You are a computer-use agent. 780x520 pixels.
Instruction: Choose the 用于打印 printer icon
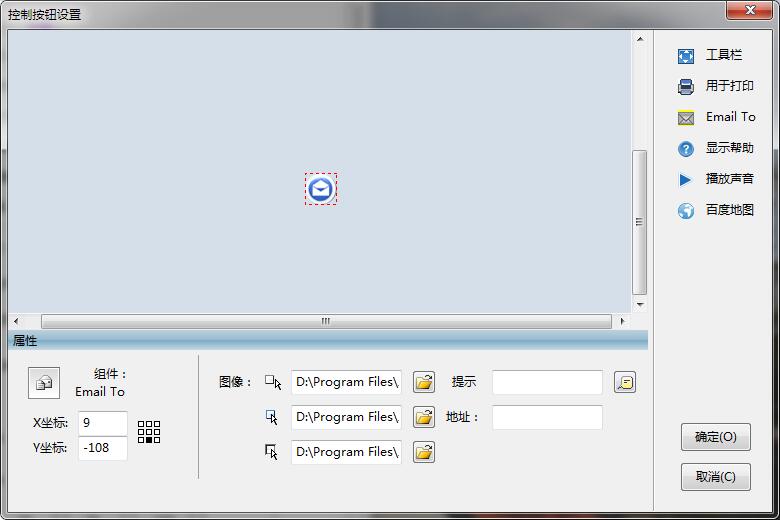686,87
